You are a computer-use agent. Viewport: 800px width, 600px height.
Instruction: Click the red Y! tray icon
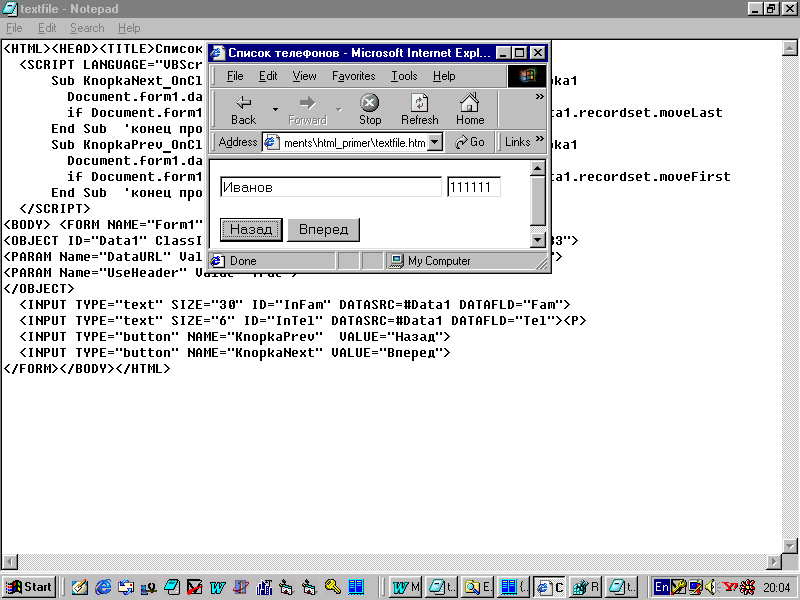pos(730,587)
